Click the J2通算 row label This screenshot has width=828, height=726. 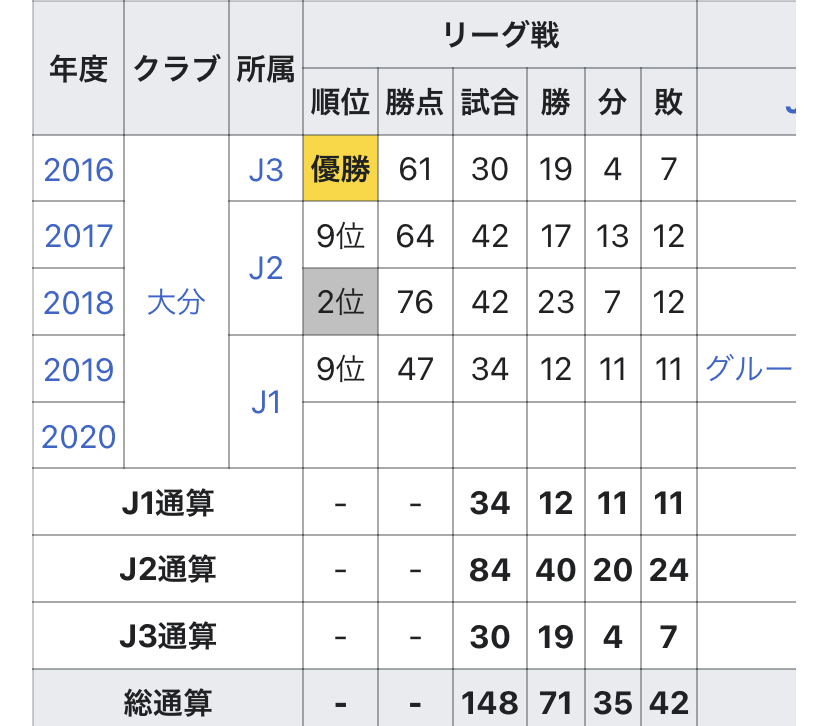[x=167, y=570]
